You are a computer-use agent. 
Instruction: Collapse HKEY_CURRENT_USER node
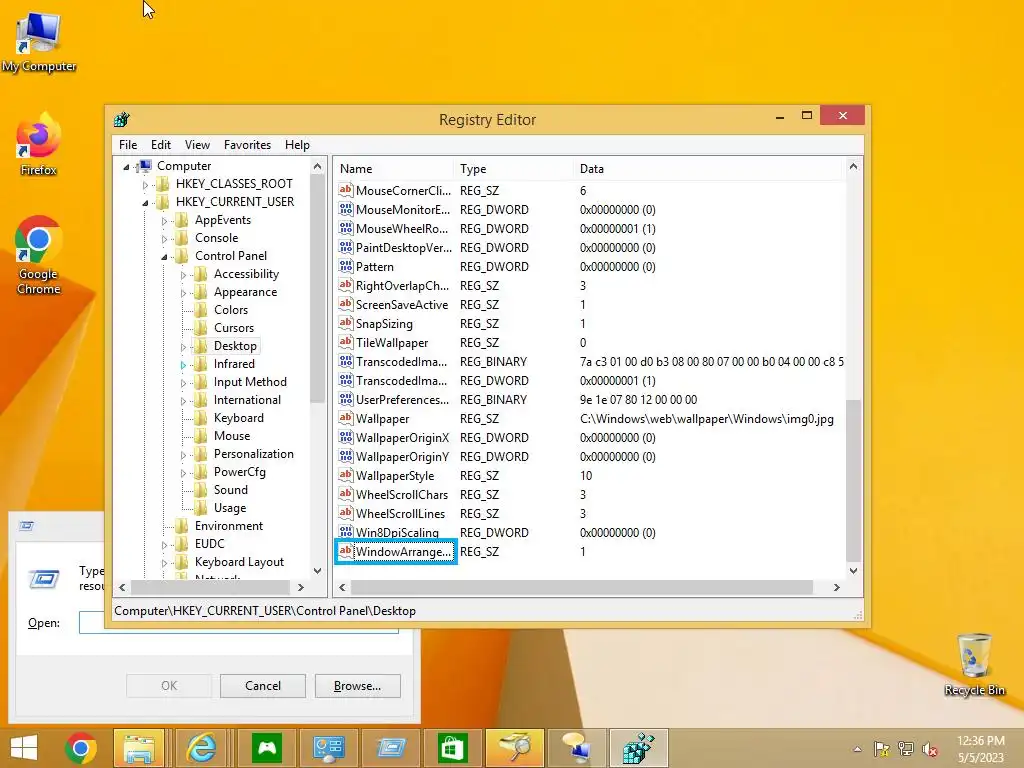pyautogui.click(x=145, y=203)
